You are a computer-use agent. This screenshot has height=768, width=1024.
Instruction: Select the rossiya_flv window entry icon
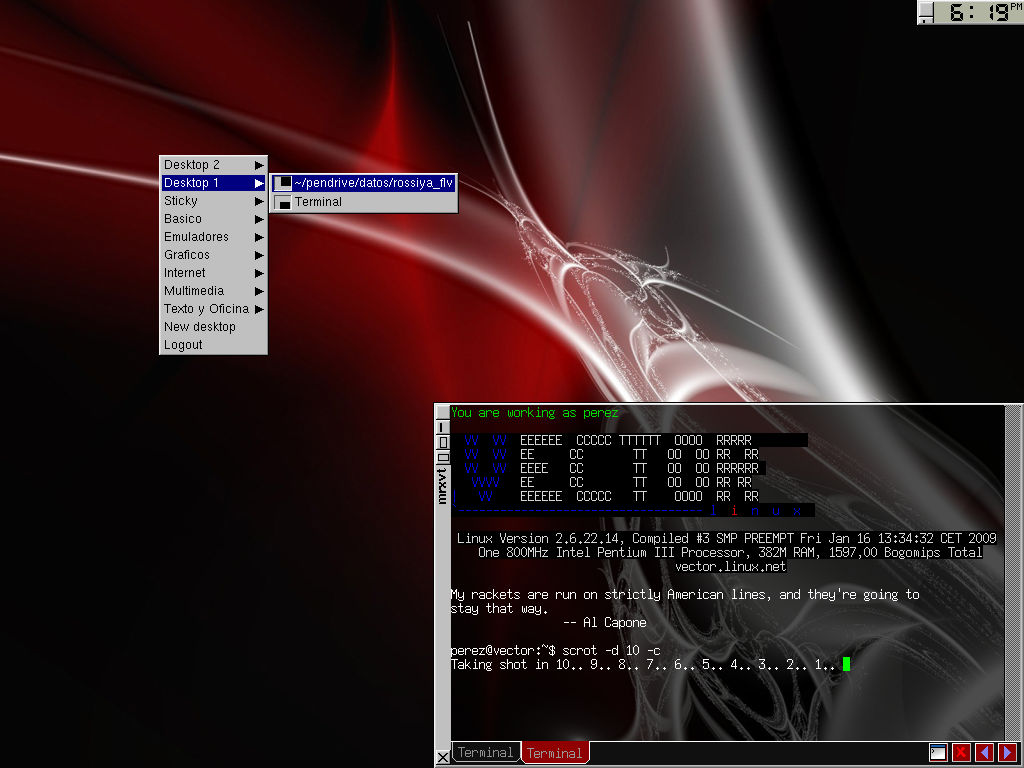[283, 183]
